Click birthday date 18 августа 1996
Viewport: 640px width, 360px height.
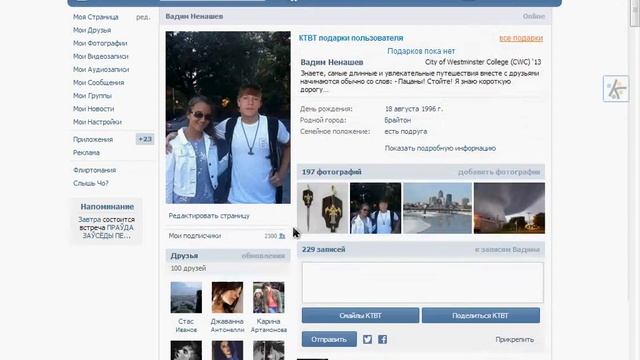coord(413,109)
